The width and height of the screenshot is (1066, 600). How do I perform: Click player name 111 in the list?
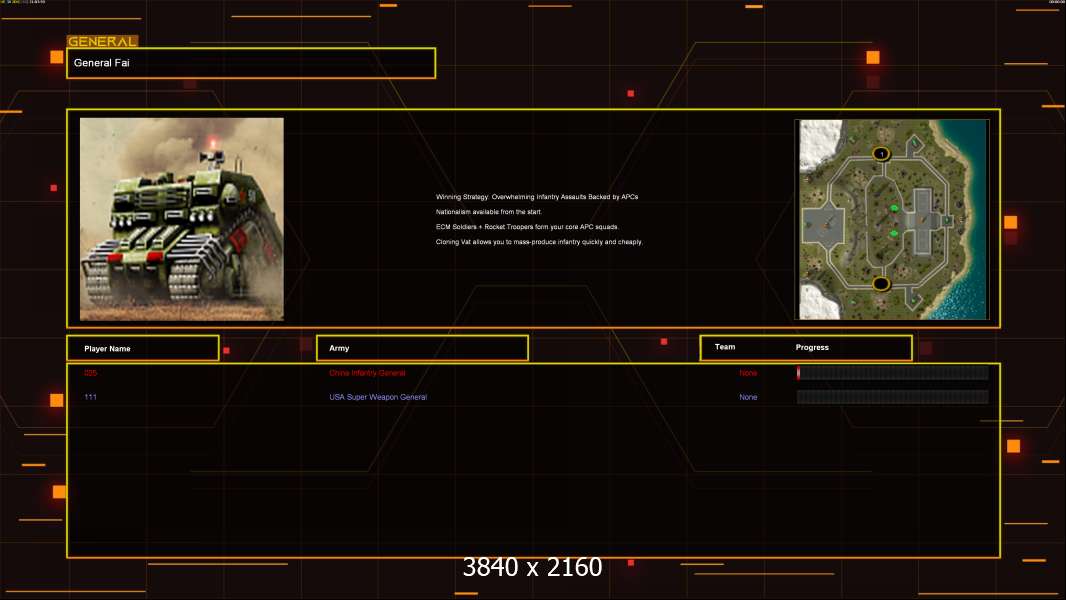coord(90,397)
